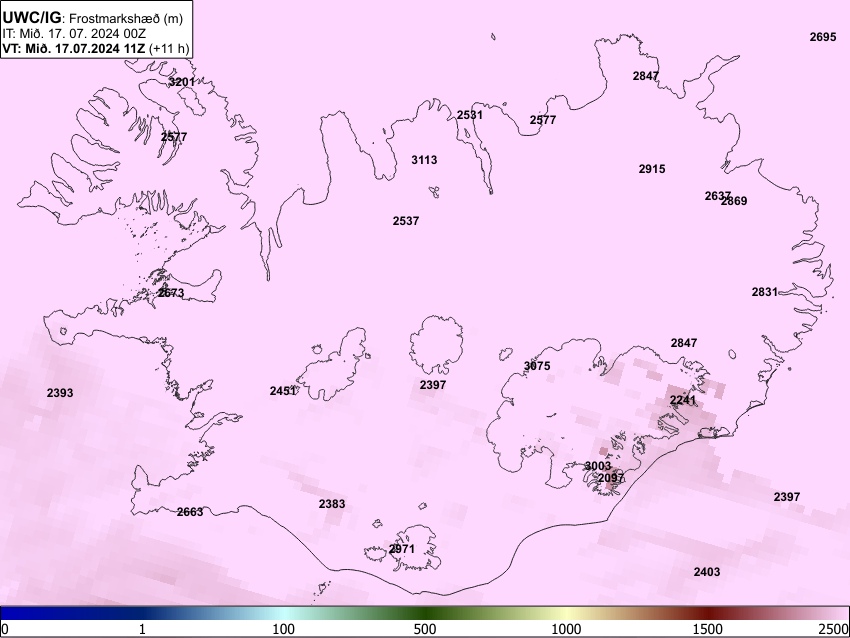The image size is (850, 638).
Task: Click the freezing level value 2663
Action: [190, 512]
